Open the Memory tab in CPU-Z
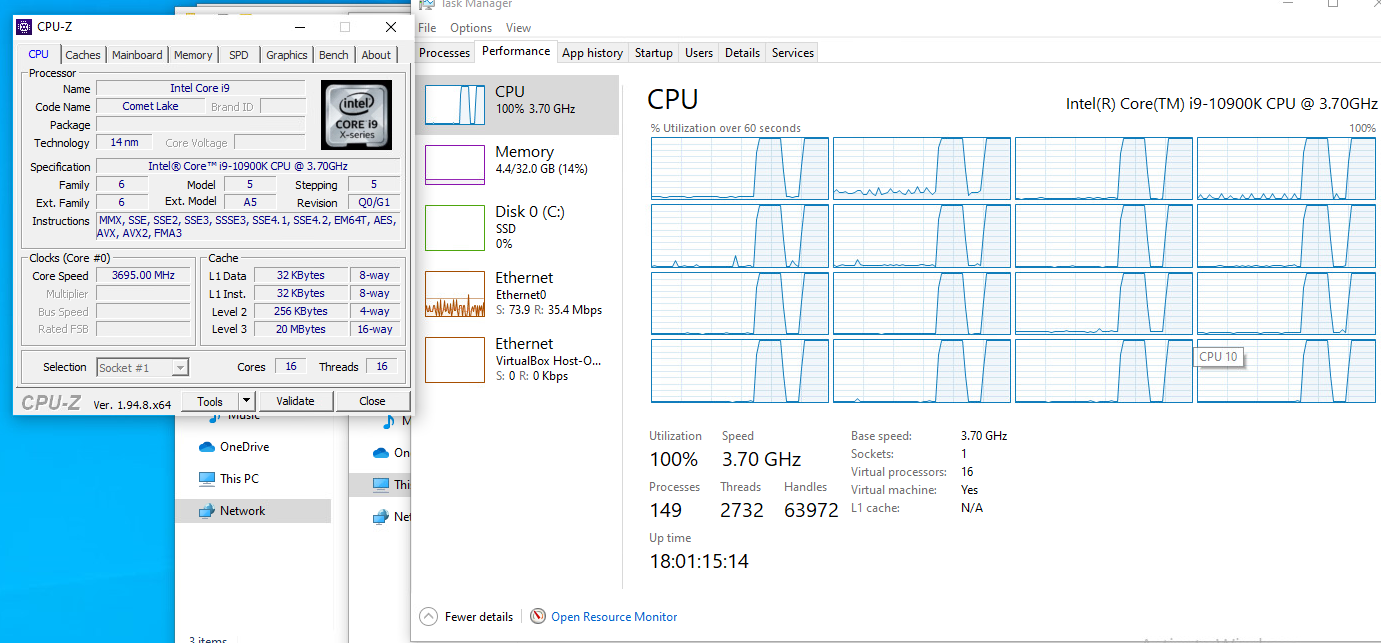Image resolution: width=1381 pixels, height=643 pixels. tap(193, 55)
